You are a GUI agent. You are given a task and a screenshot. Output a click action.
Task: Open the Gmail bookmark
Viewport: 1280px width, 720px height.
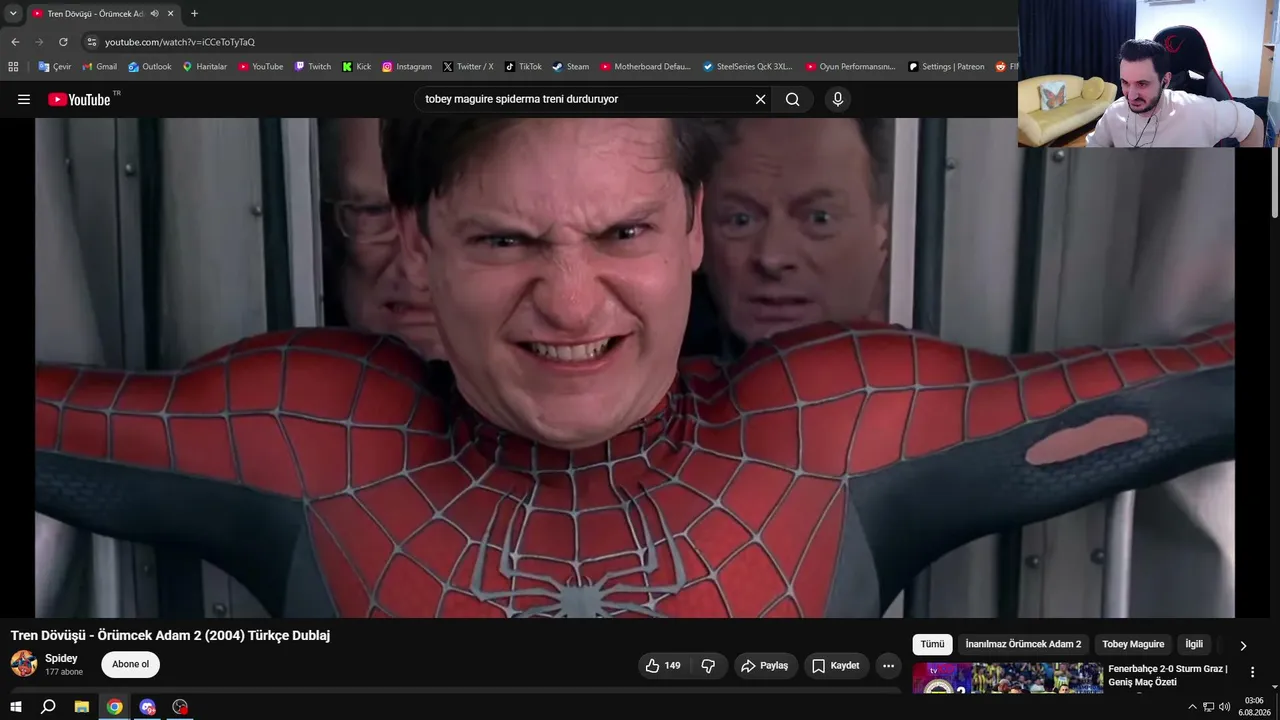click(99, 67)
